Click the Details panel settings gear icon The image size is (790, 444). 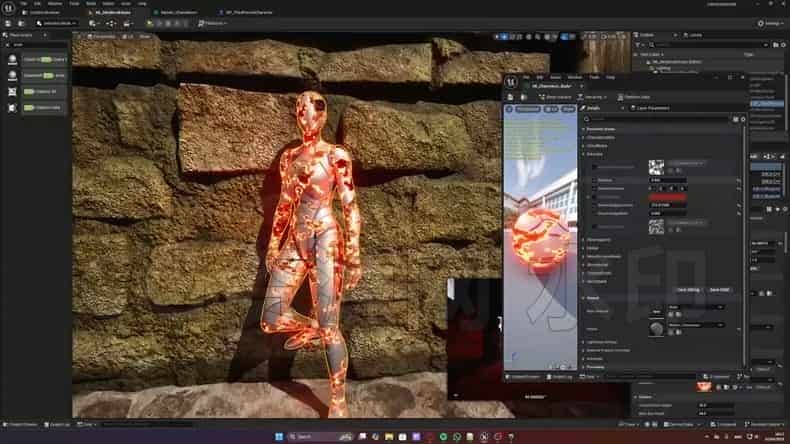[x=743, y=119]
